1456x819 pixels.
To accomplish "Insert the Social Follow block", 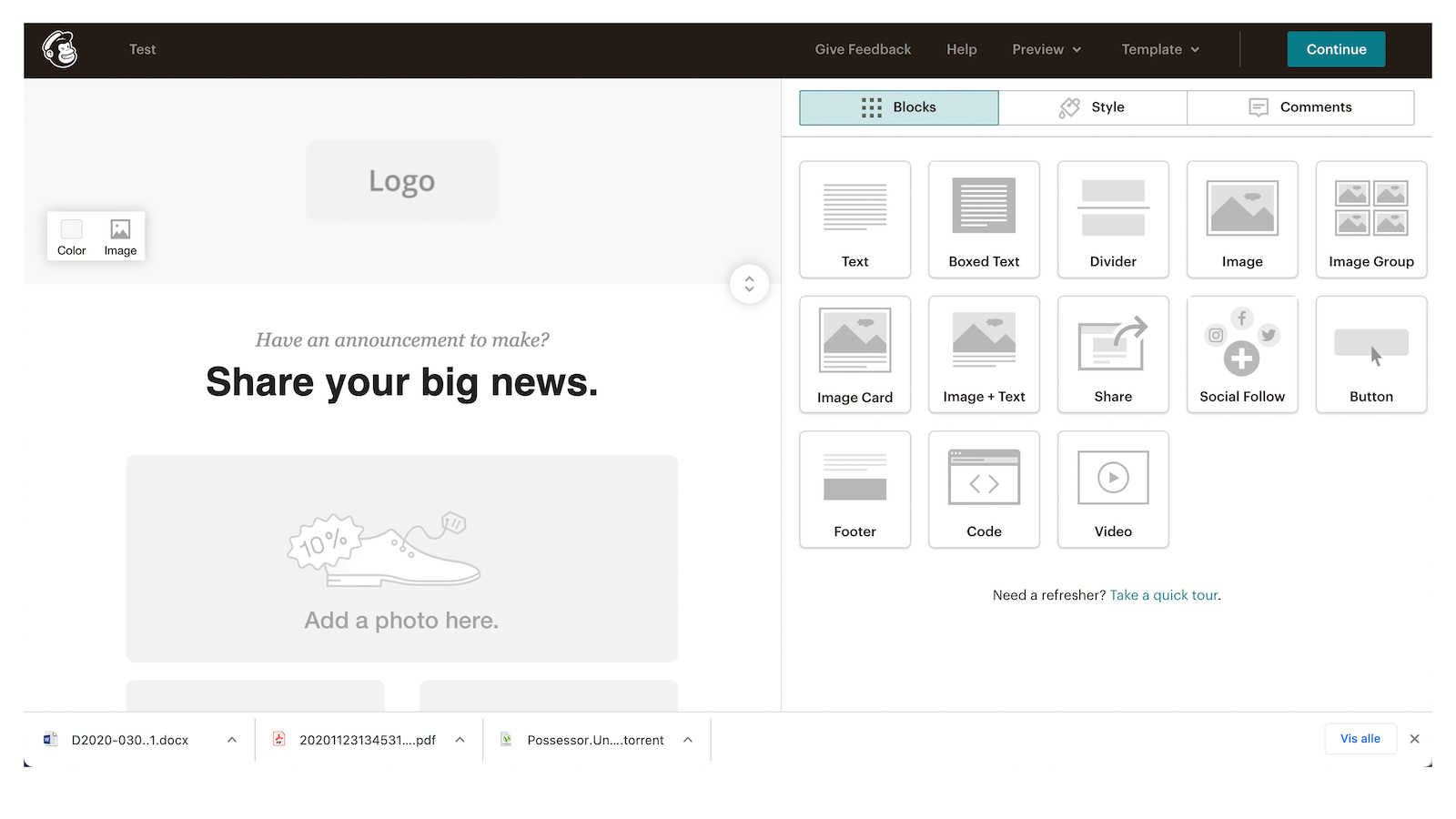I will tap(1241, 353).
